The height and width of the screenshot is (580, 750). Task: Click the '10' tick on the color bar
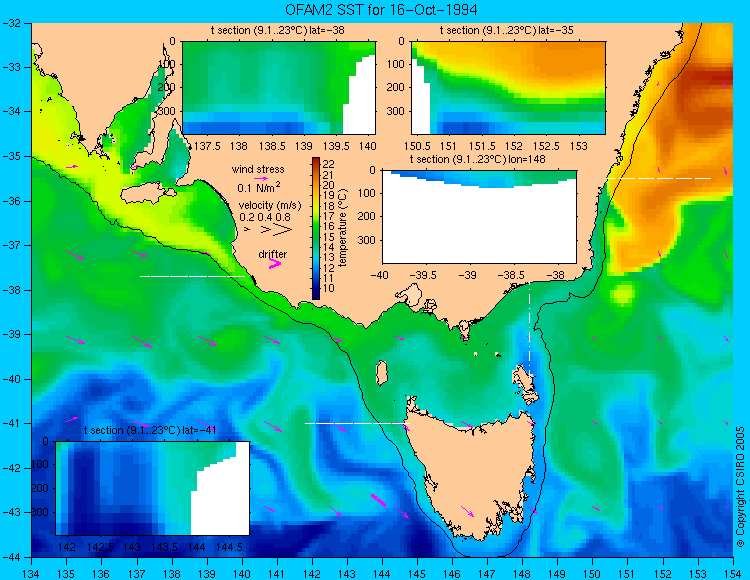(329, 288)
